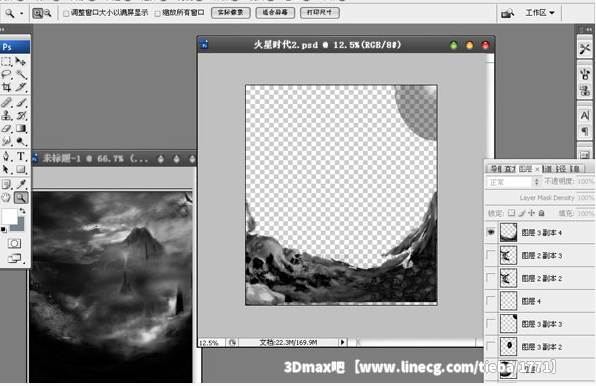Select the Smudge/Blur tool
The height and width of the screenshot is (386, 596).
pyautogui.click(x=6, y=141)
